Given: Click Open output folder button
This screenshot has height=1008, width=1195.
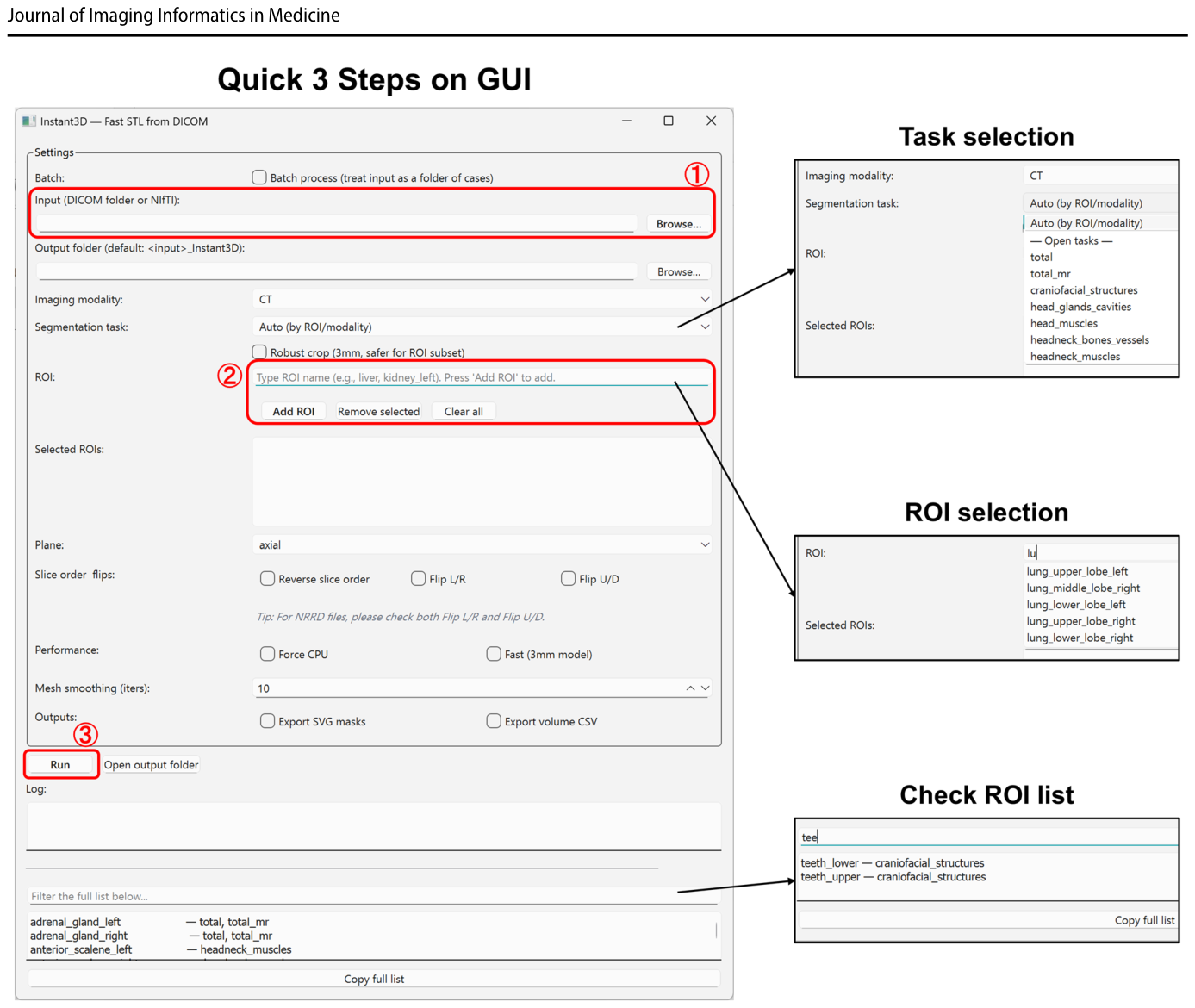Looking at the screenshot, I should [x=151, y=764].
